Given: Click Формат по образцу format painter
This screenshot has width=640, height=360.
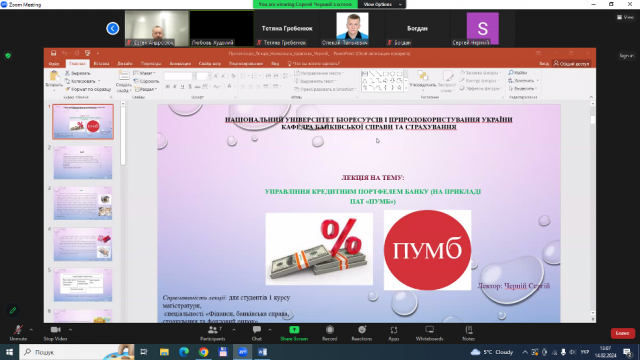Looking at the screenshot, I should tap(88, 89).
